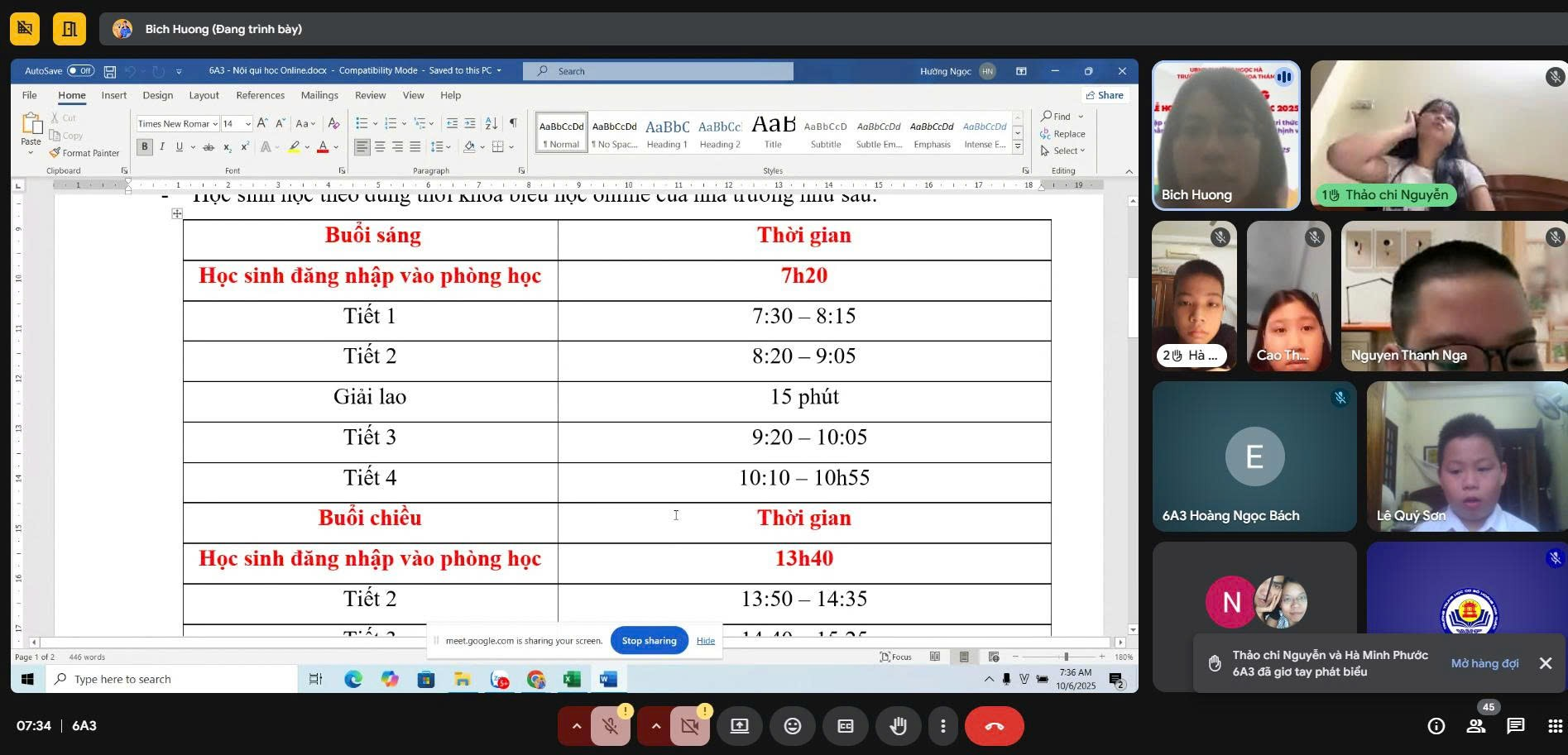Viewport: 1568px width, 755px height.
Task: Click the Mở hàng đợi link
Action: [x=1484, y=663]
